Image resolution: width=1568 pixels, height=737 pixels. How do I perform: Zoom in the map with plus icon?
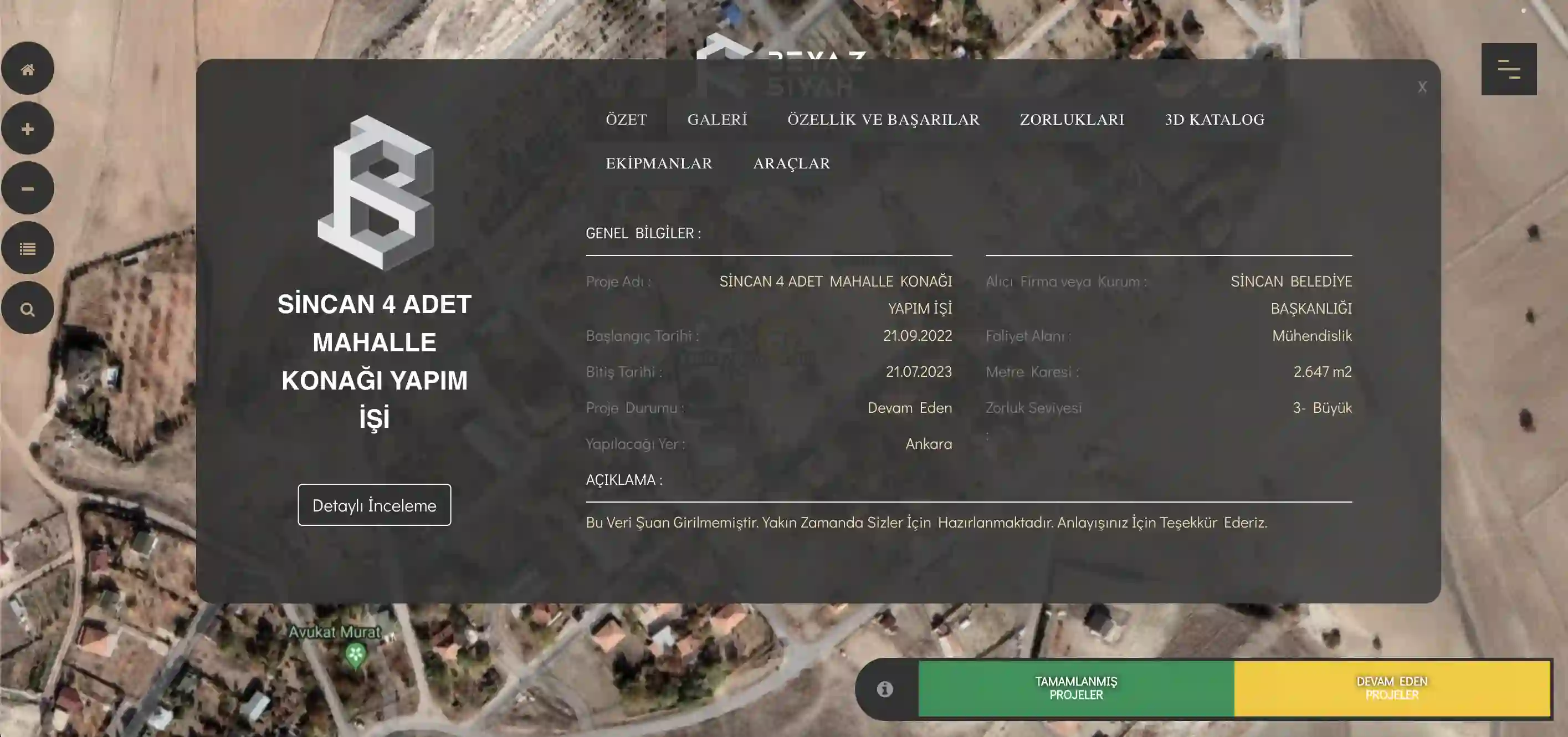(x=27, y=129)
